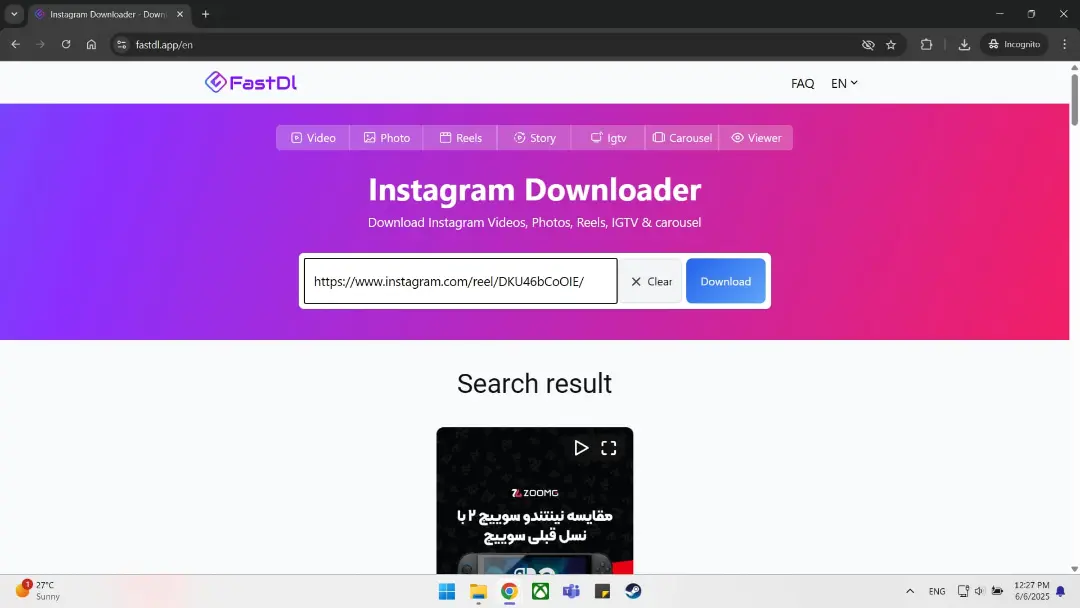This screenshot has height=608, width=1080.
Task: Click the Incognito indicator
Action: click(1015, 44)
